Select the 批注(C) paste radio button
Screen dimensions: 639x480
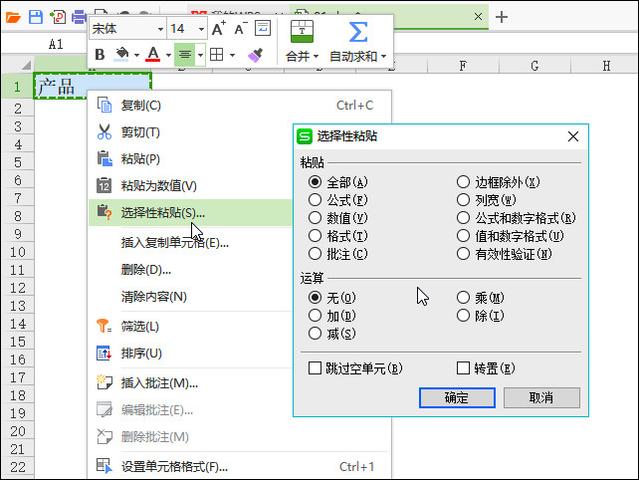pyautogui.click(x=315, y=254)
